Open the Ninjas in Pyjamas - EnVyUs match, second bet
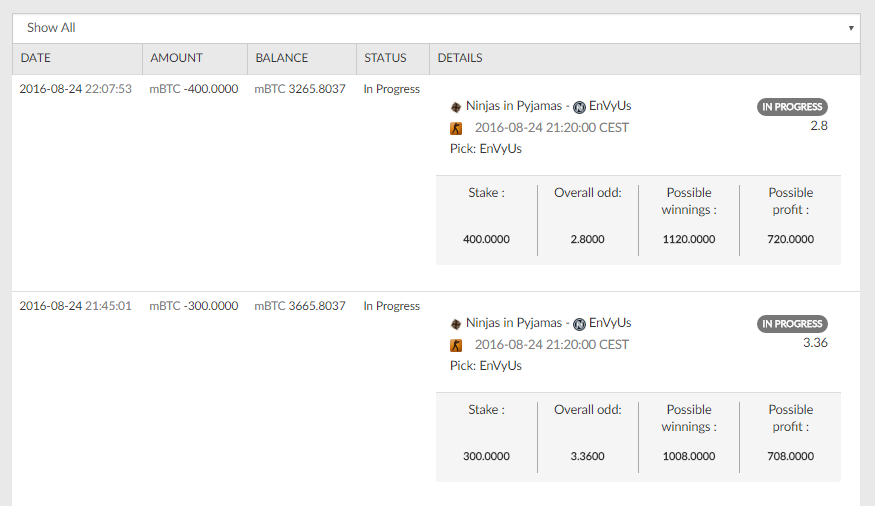Screen dimensions: 875x506 [x=549, y=323]
